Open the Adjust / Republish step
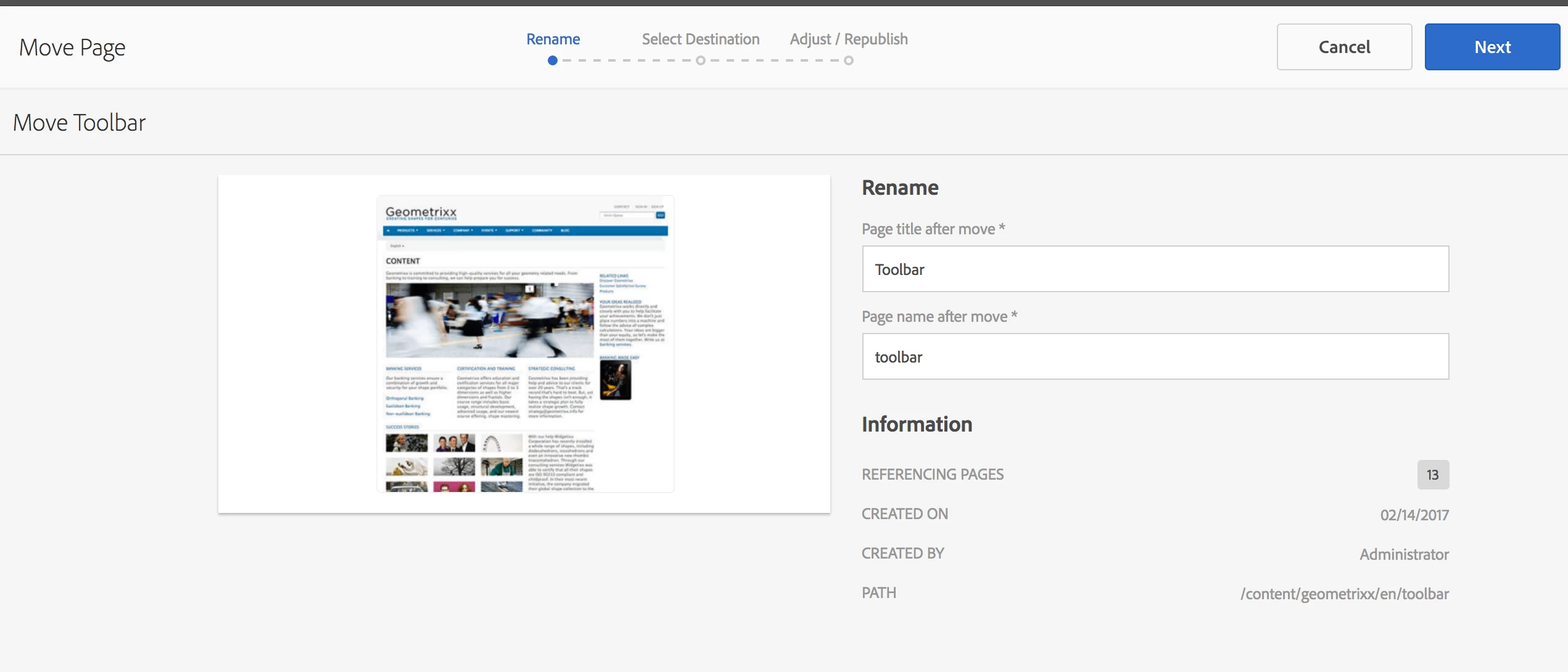 coord(848,39)
